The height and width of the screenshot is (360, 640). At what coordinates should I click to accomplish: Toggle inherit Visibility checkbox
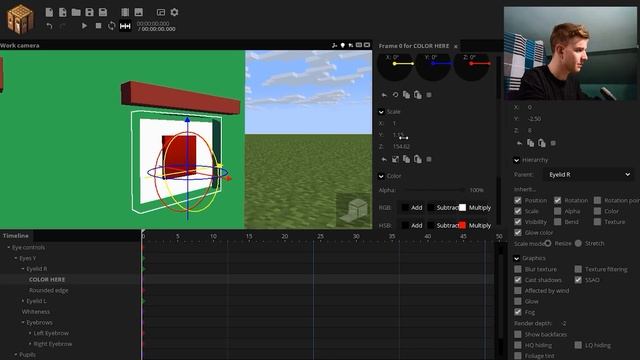tap(518, 222)
